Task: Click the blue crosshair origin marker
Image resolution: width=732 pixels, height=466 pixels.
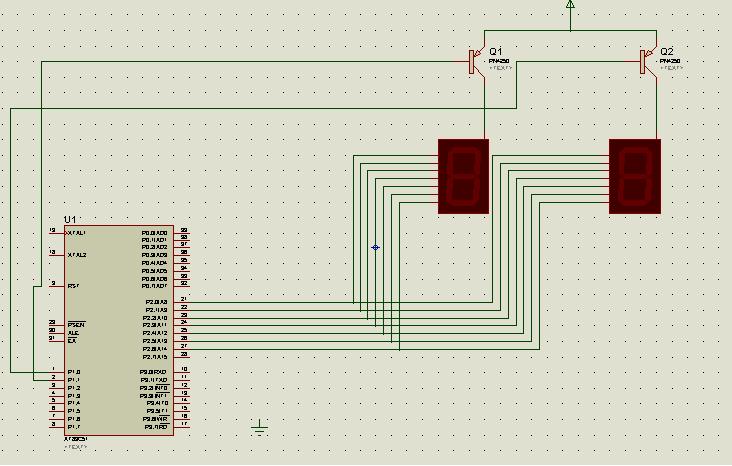Action: [375, 247]
